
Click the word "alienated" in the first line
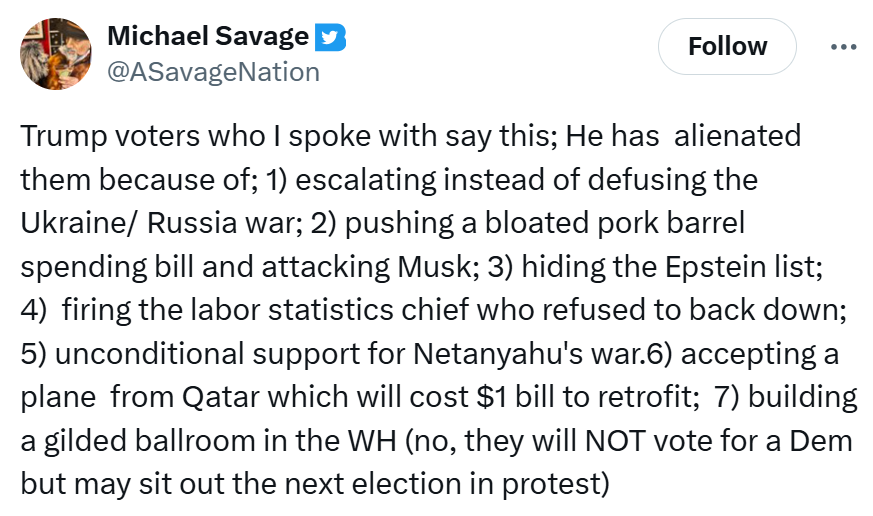tap(737, 135)
